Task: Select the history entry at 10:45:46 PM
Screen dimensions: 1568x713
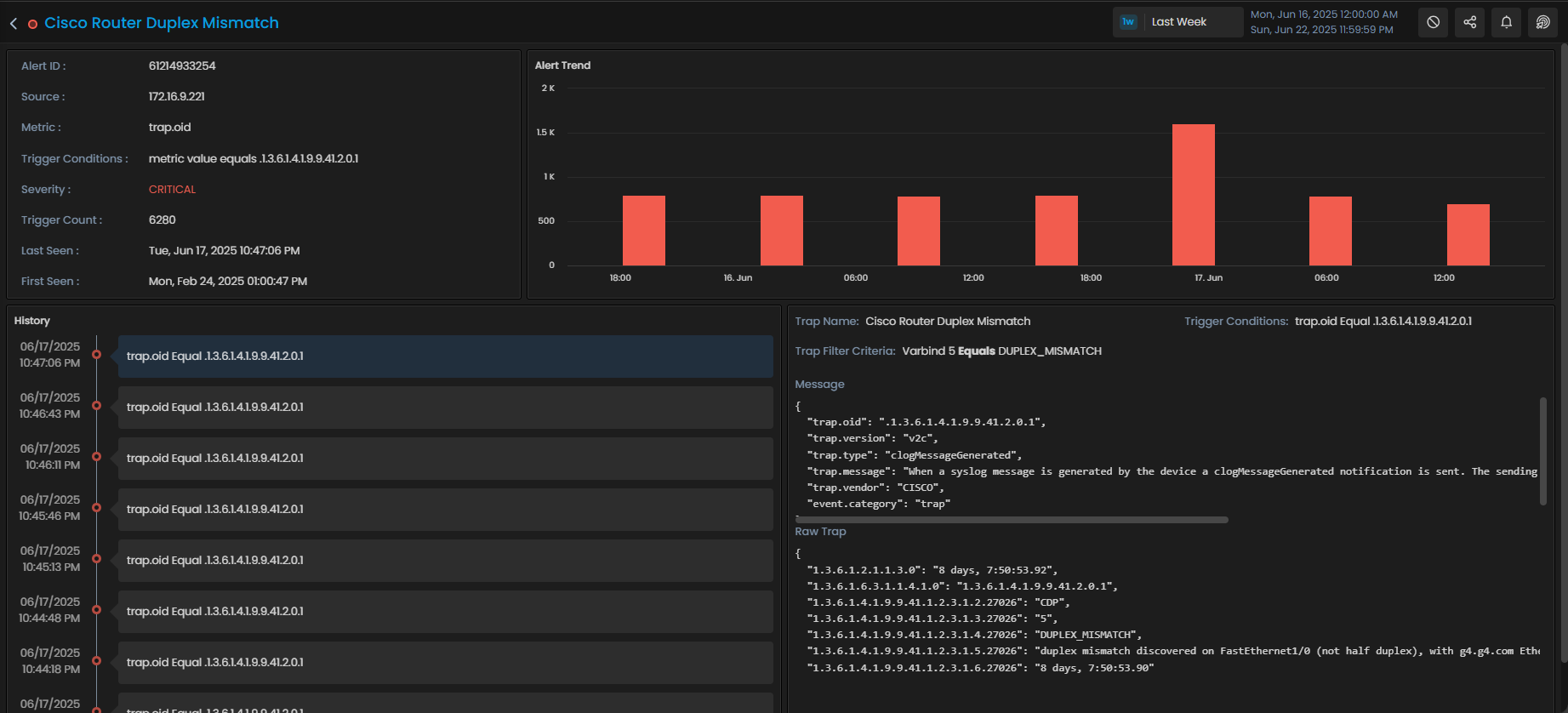Action: [446, 510]
